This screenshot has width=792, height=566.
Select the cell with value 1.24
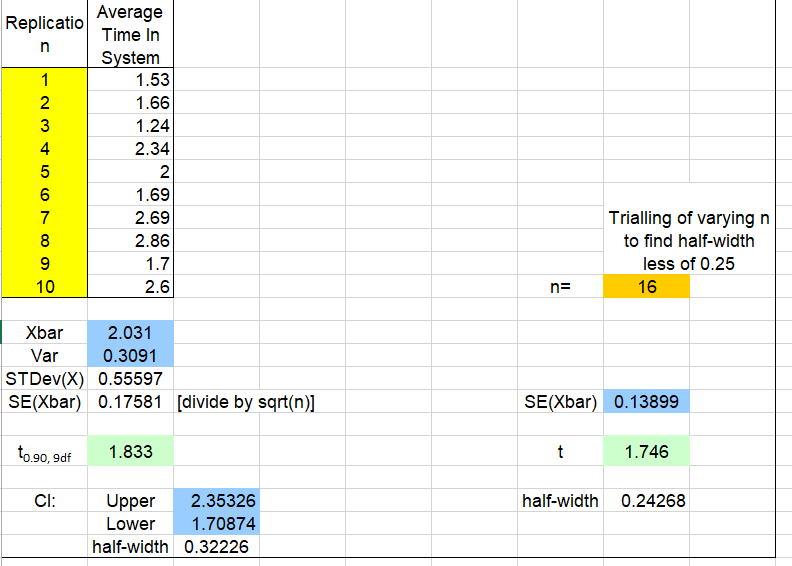(130, 125)
